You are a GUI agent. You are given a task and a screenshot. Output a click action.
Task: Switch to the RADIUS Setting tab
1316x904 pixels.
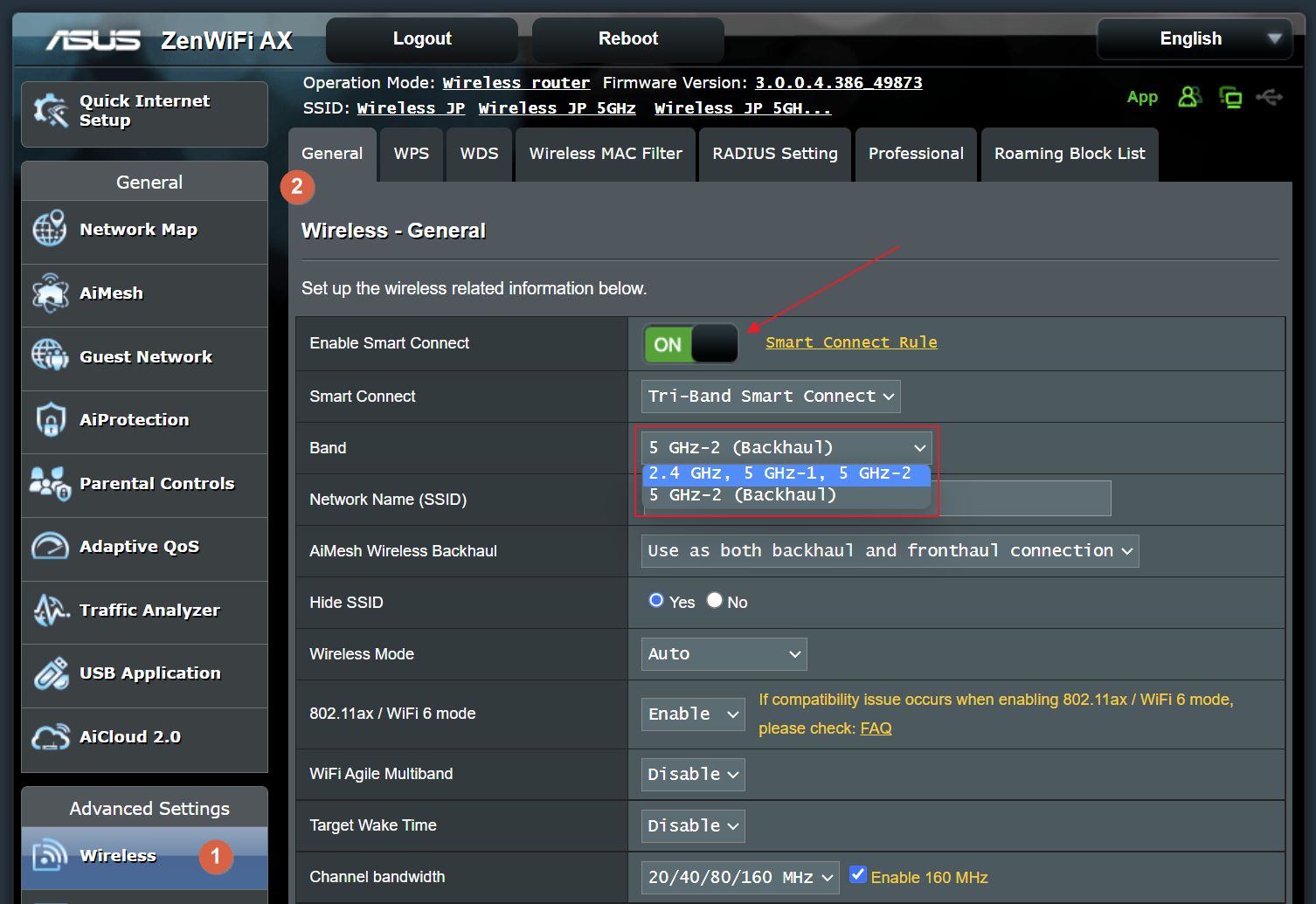[775, 154]
